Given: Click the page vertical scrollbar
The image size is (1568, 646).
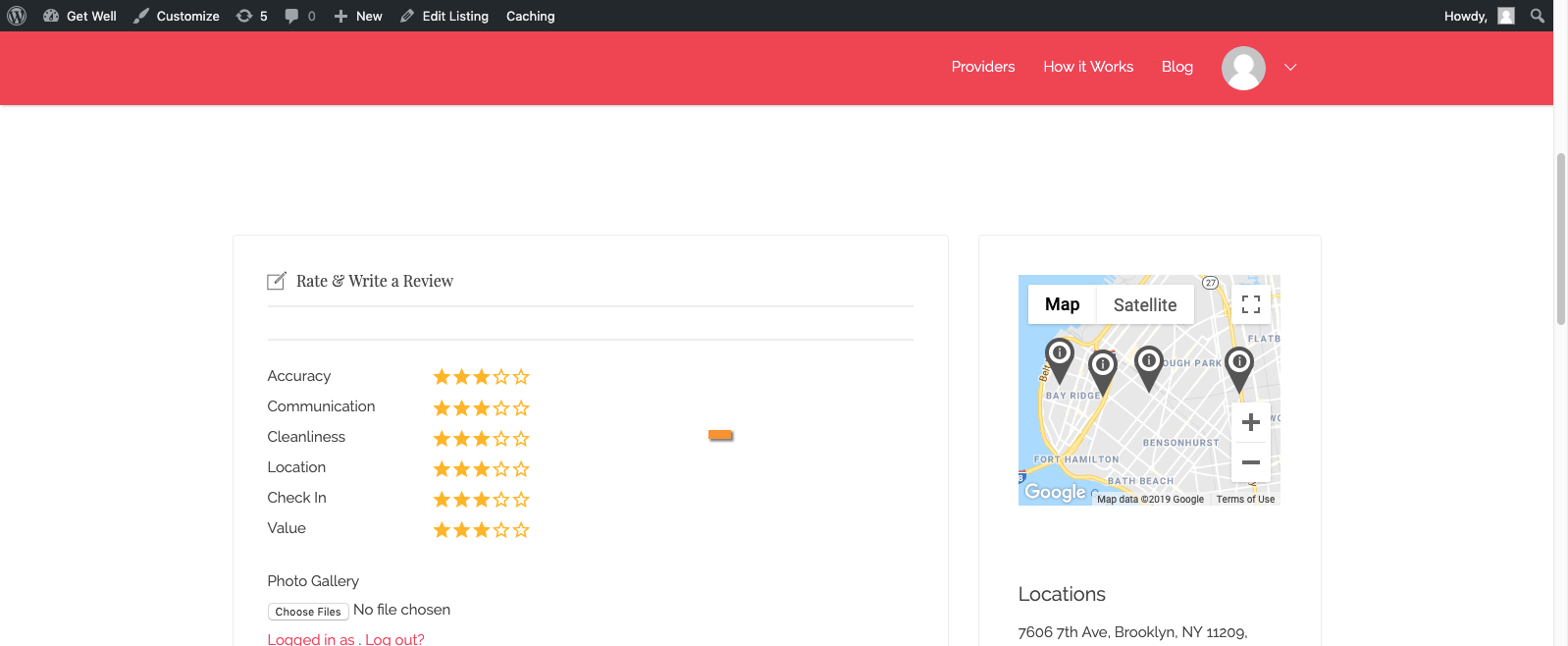Looking at the screenshot, I should pyautogui.click(x=1560, y=239).
